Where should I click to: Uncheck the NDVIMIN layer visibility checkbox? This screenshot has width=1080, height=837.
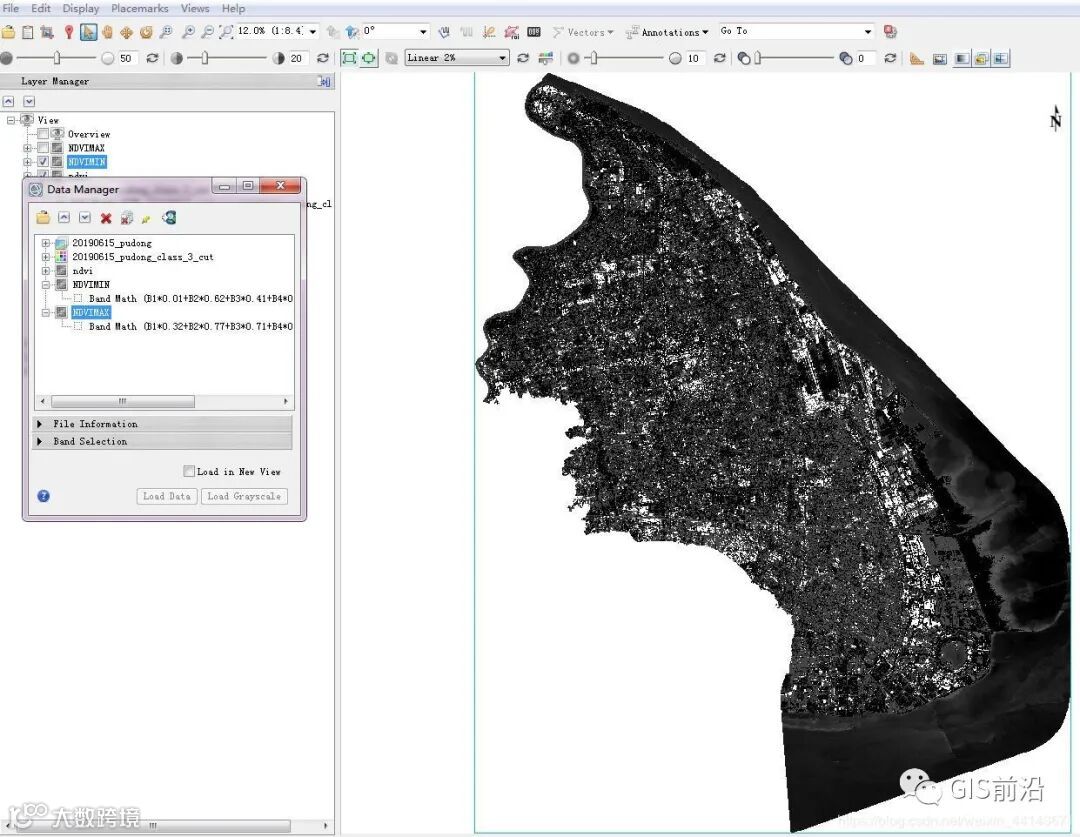[43, 162]
